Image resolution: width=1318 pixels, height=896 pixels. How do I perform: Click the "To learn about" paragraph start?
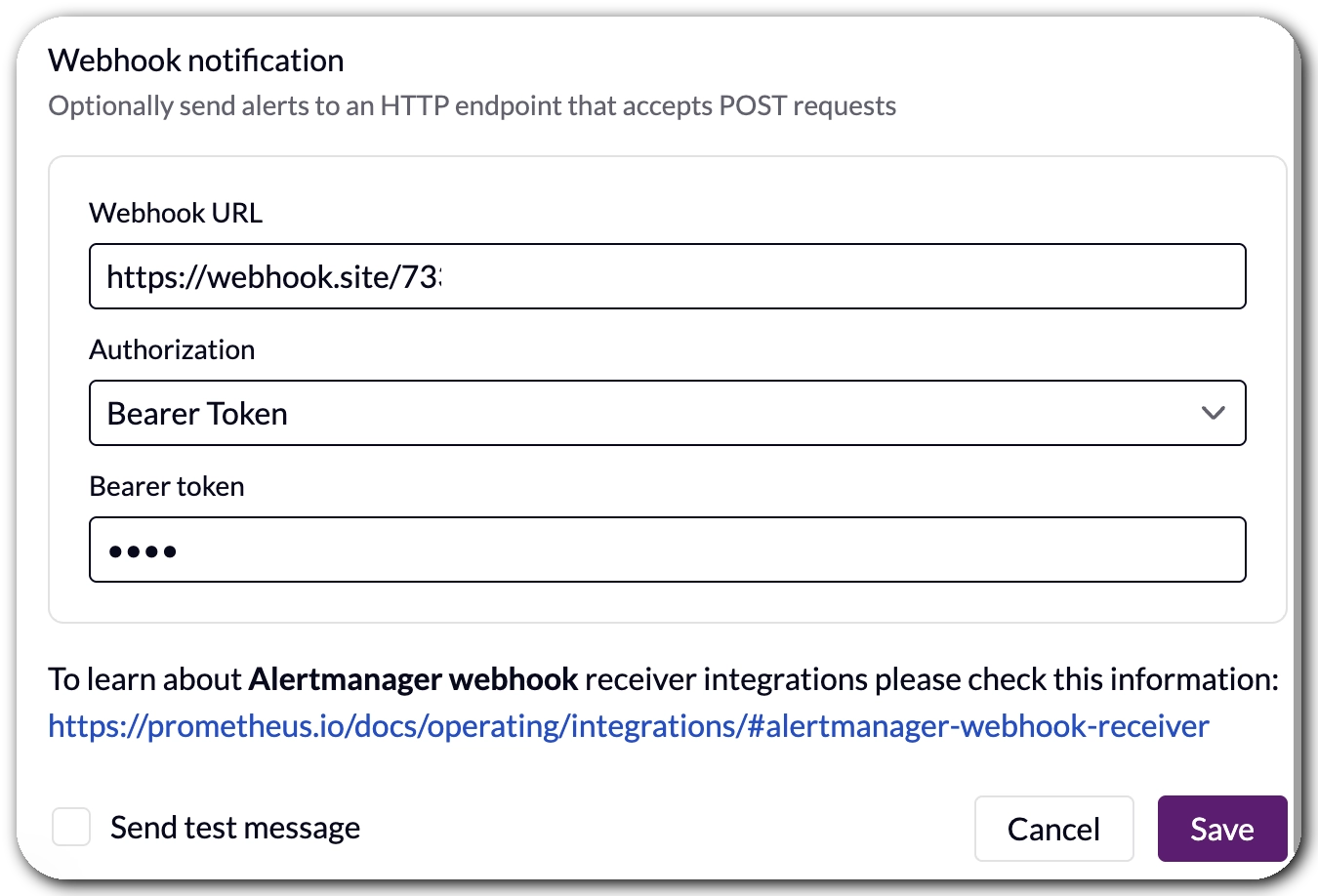pos(144,679)
